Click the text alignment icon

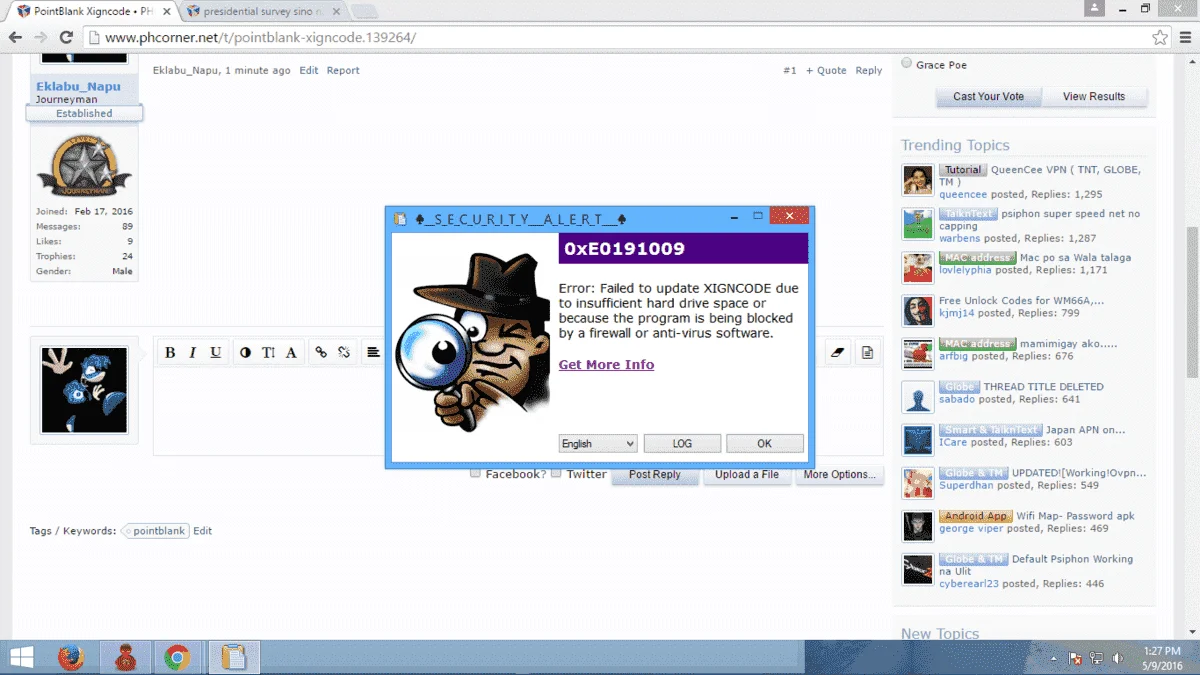pos(373,352)
